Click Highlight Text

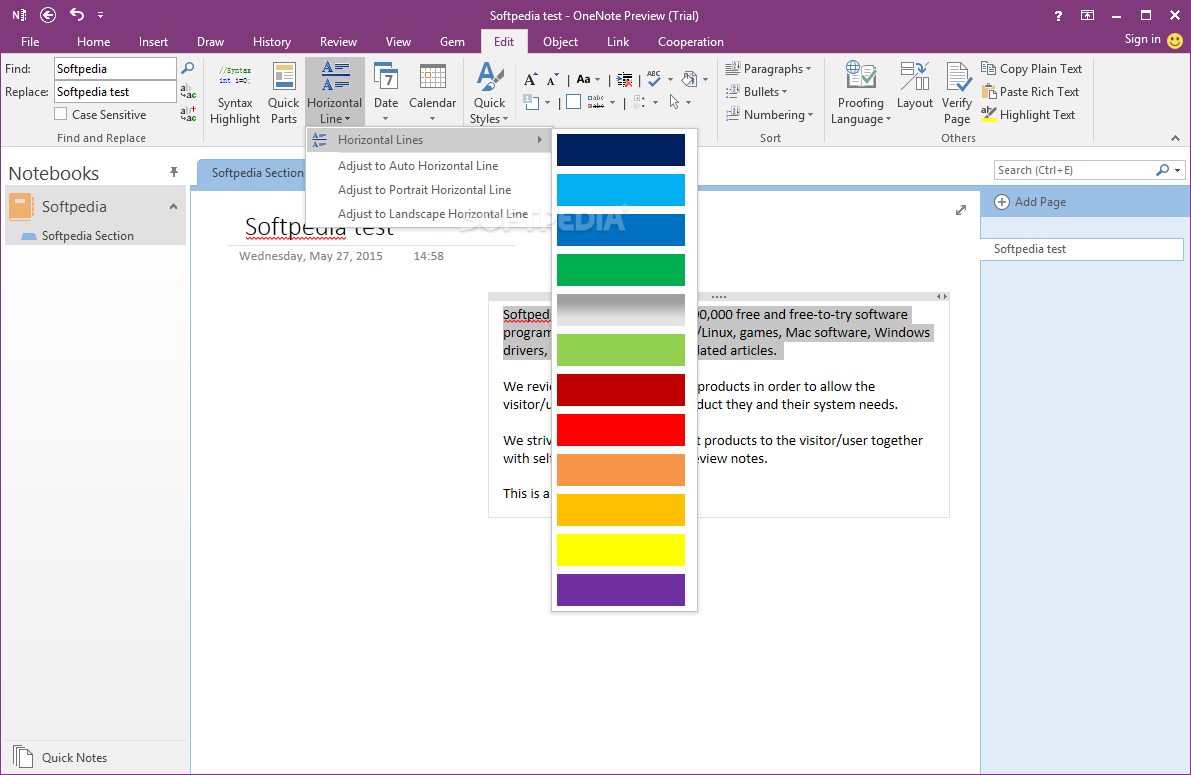1028,115
